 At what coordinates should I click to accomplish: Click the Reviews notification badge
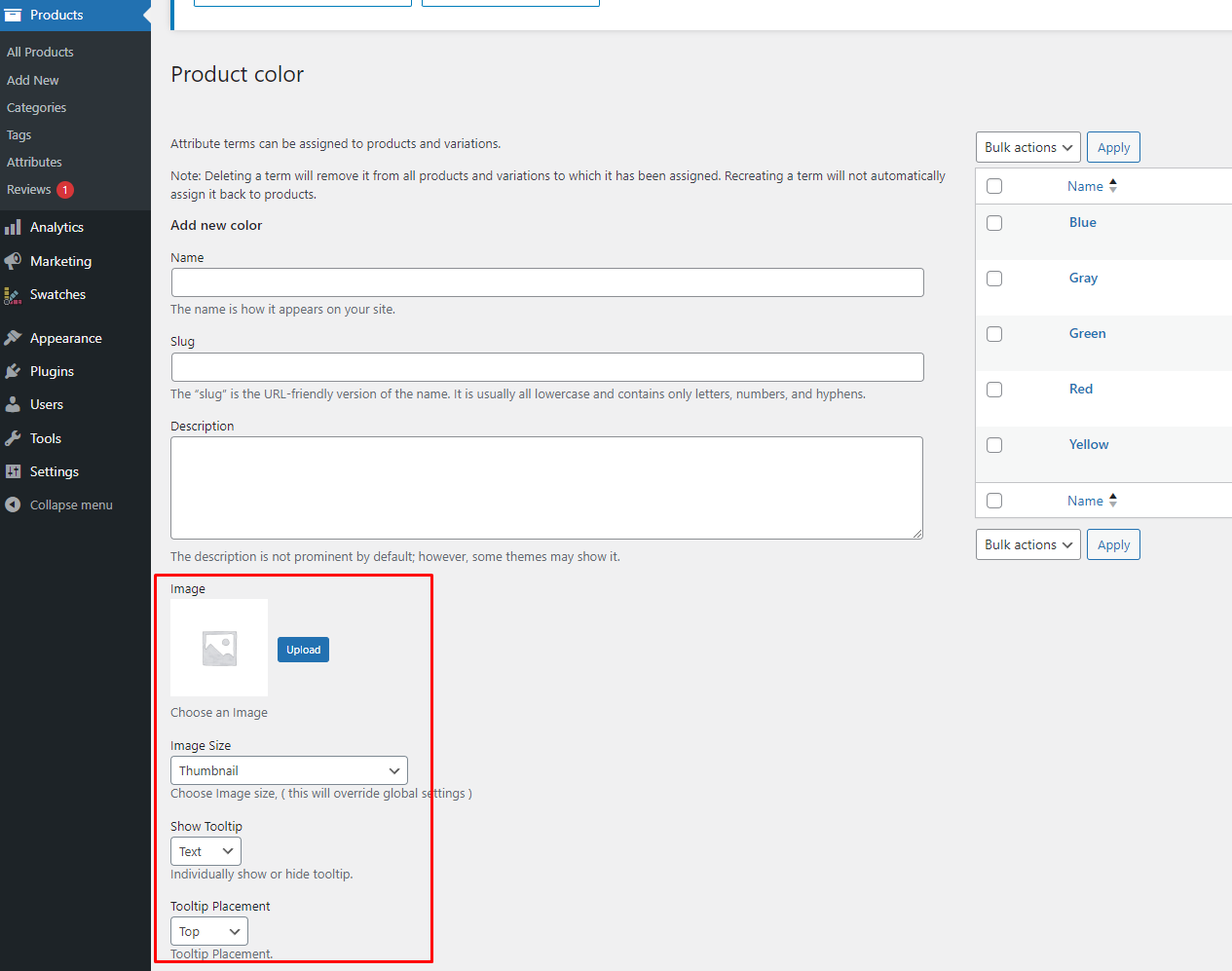(x=65, y=190)
